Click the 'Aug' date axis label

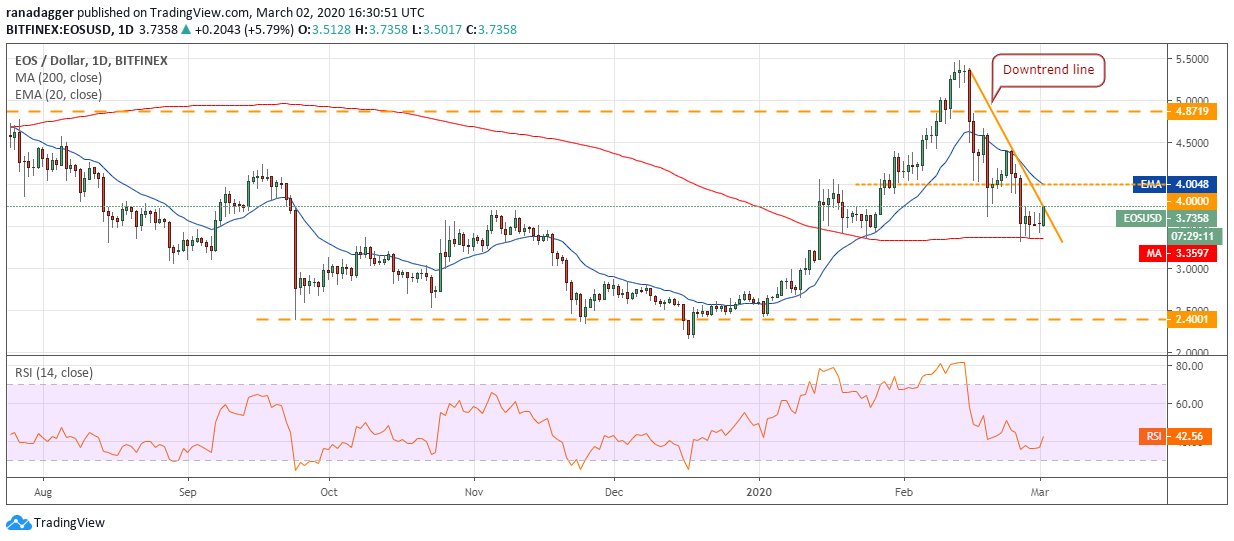(43, 493)
